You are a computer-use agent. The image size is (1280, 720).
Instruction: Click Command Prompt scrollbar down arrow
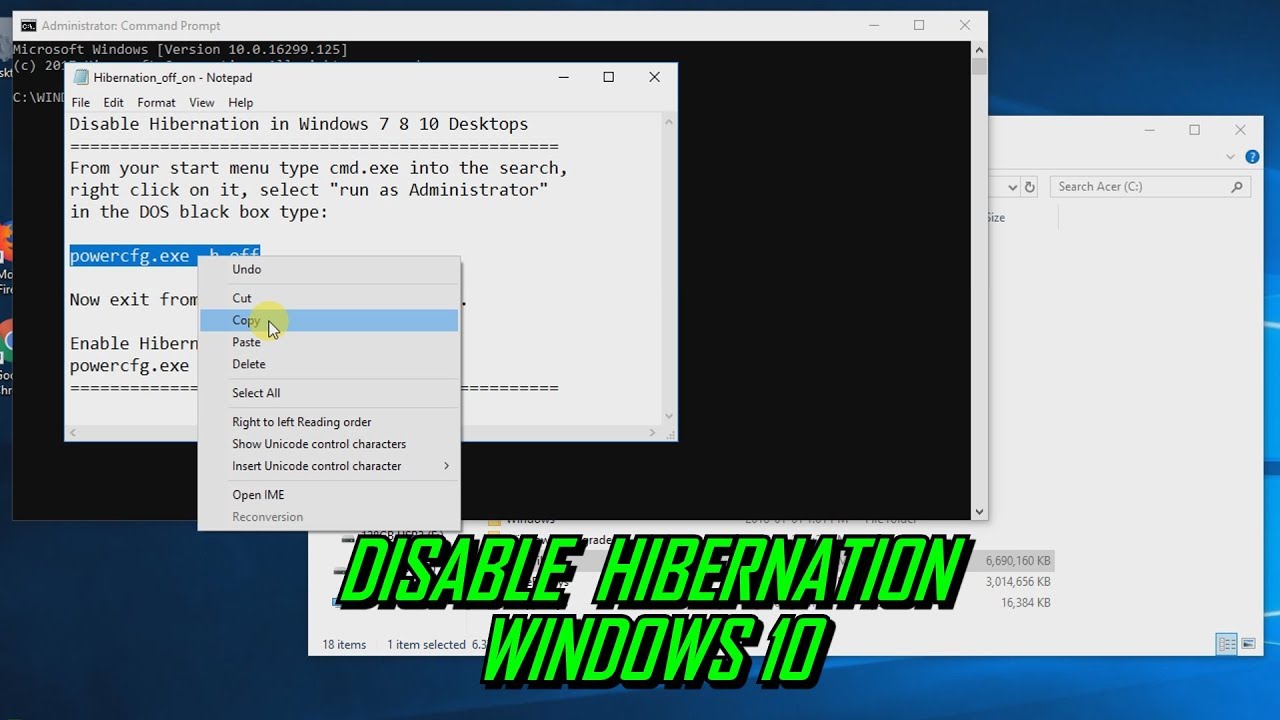tap(979, 512)
